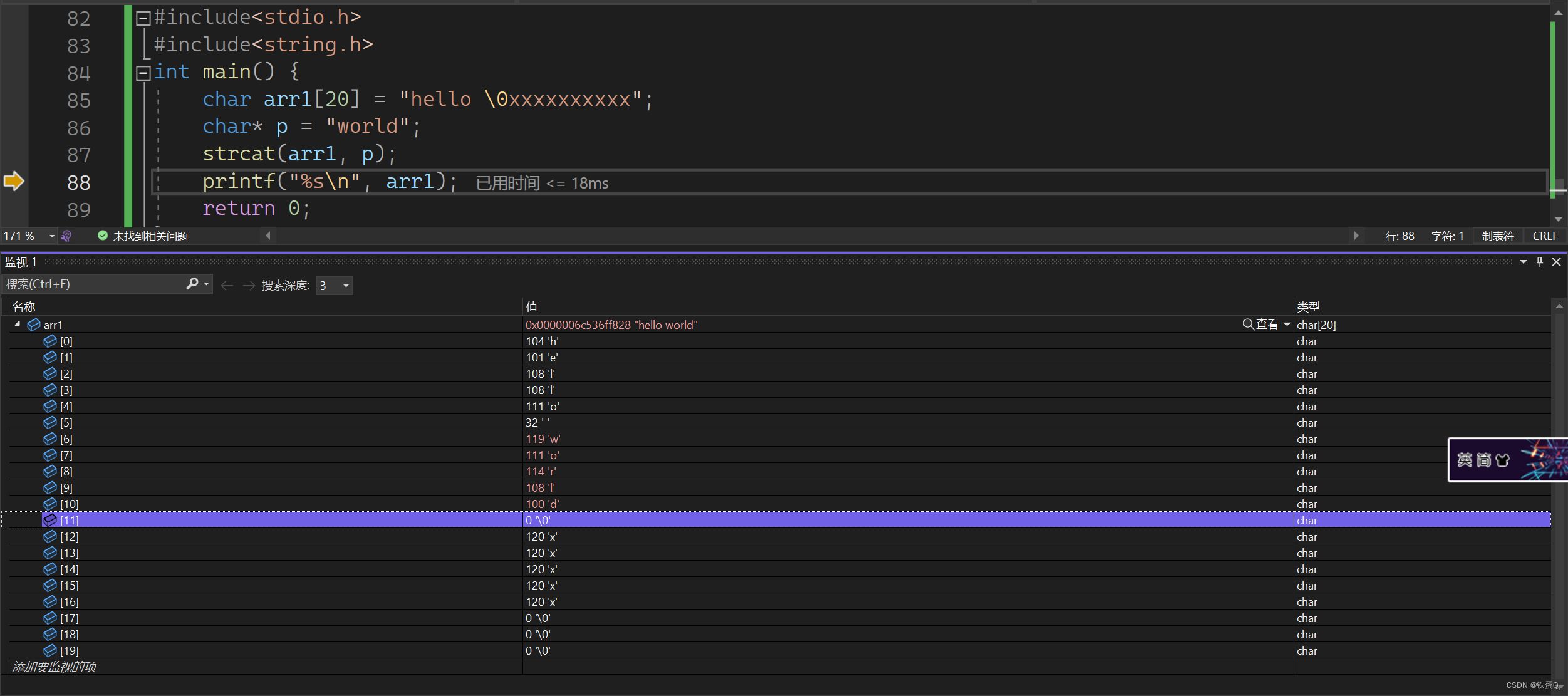Click the char[20] type cell
Screen dimensions: 1568x696
(x=1316, y=325)
